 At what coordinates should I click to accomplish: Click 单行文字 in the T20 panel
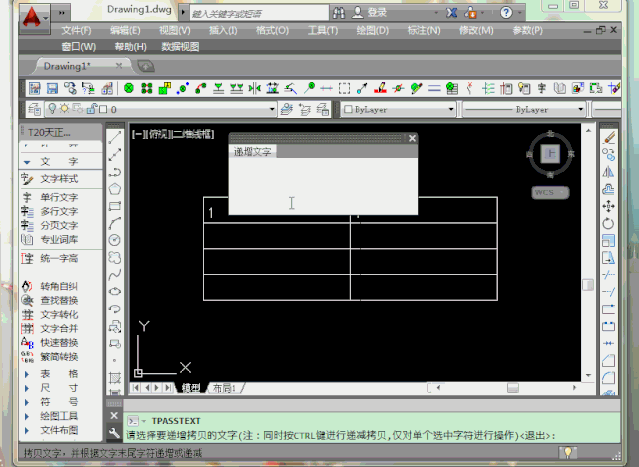[59, 197]
